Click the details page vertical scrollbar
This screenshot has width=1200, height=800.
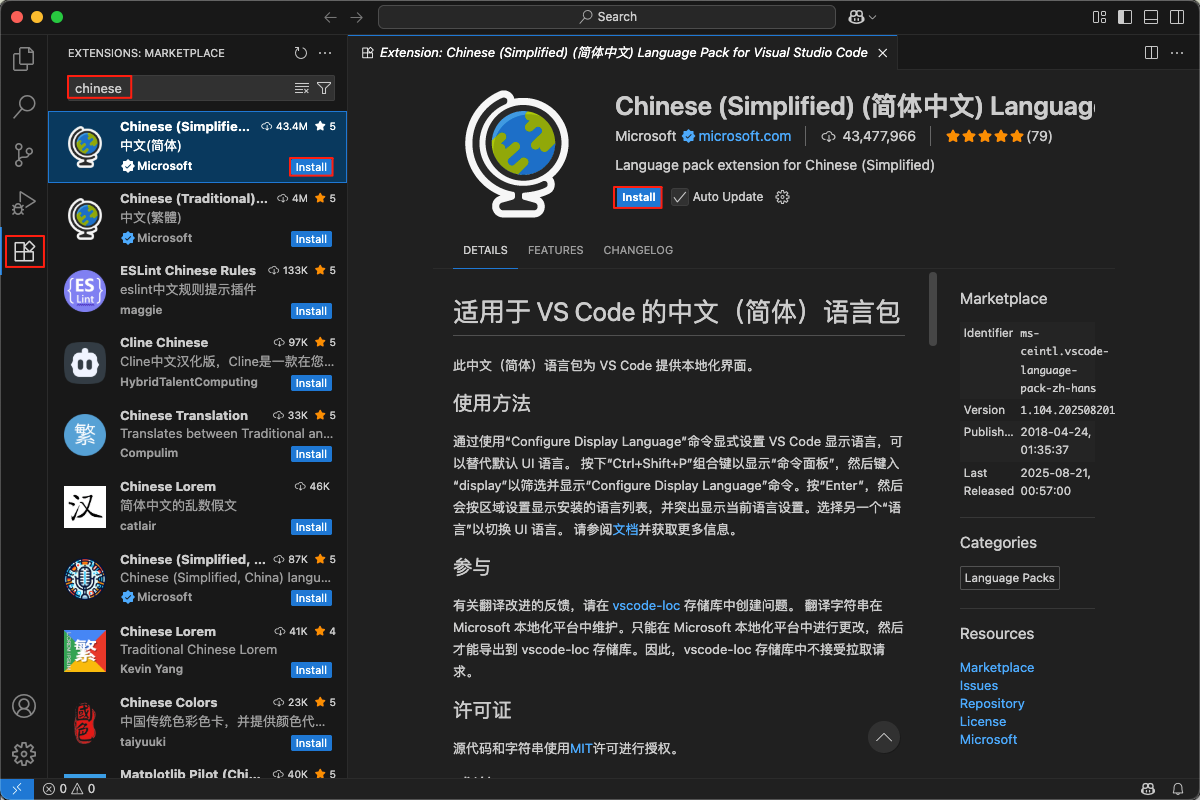point(933,310)
